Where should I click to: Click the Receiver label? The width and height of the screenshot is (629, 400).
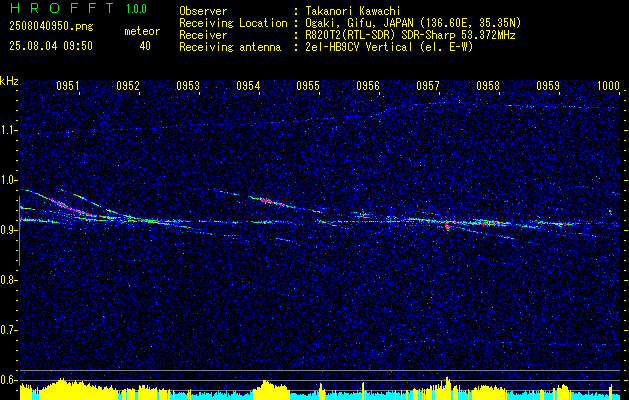click(x=203, y=35)
